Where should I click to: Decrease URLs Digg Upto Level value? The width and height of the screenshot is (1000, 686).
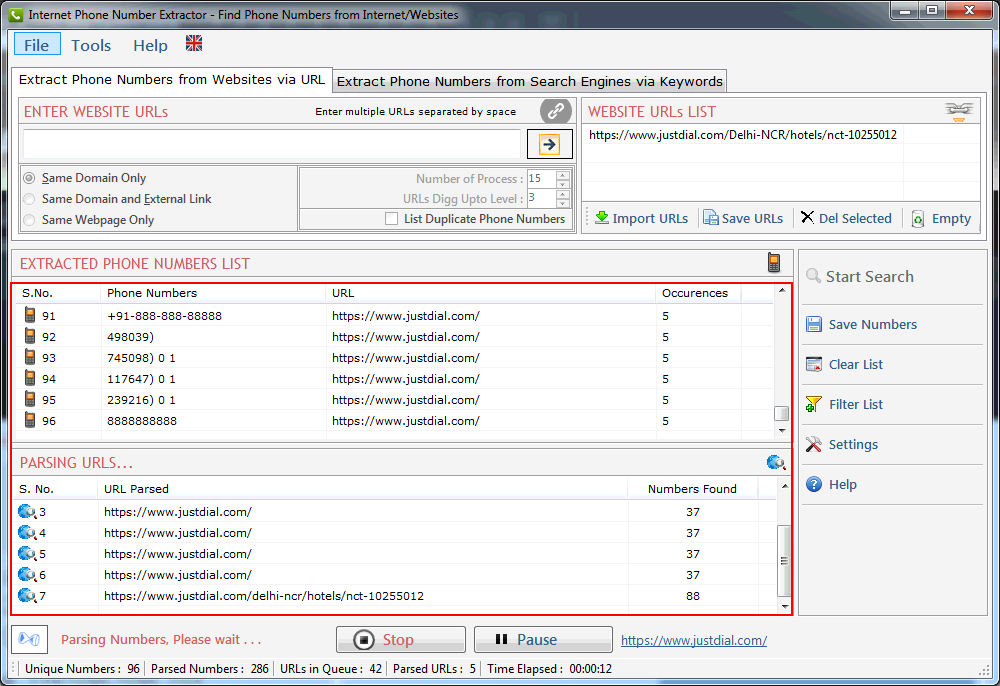[x=562, y=203]
